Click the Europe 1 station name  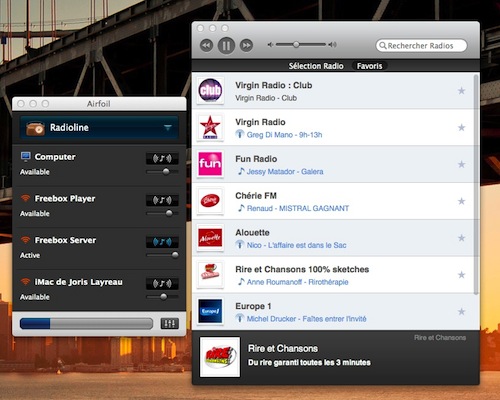[253, 306]
